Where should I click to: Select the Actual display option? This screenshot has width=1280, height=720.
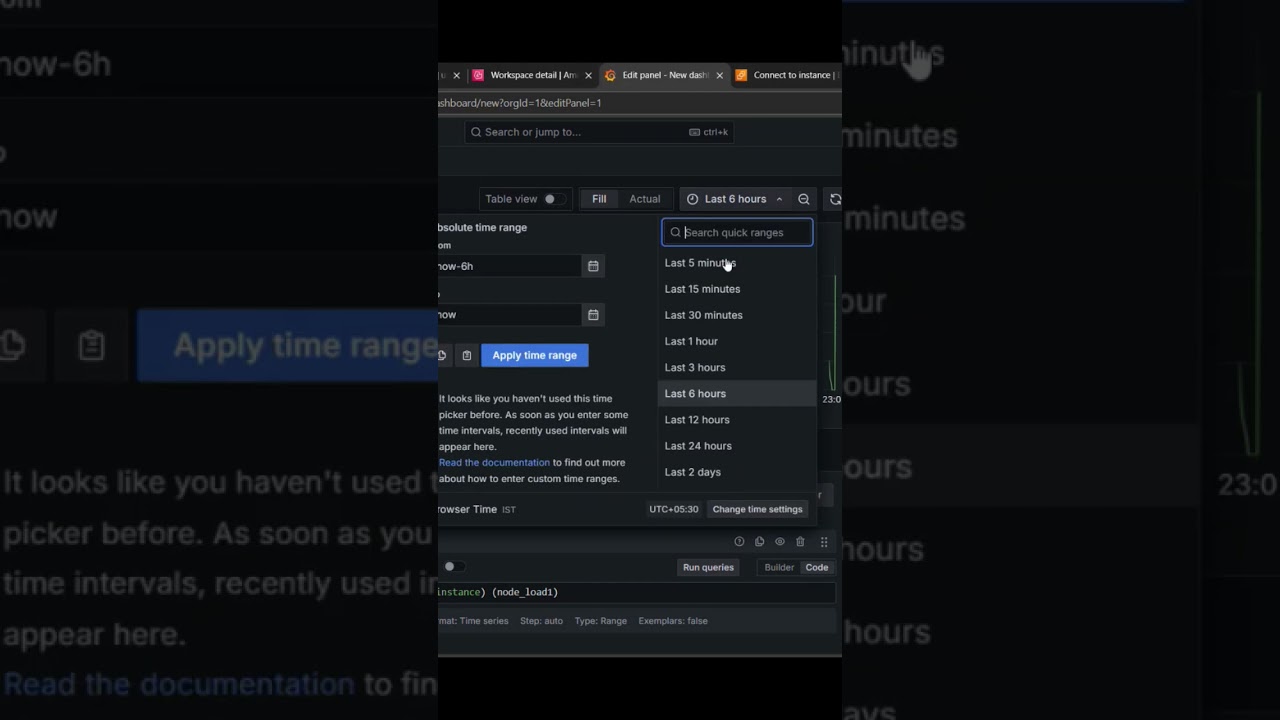(645, 199)
